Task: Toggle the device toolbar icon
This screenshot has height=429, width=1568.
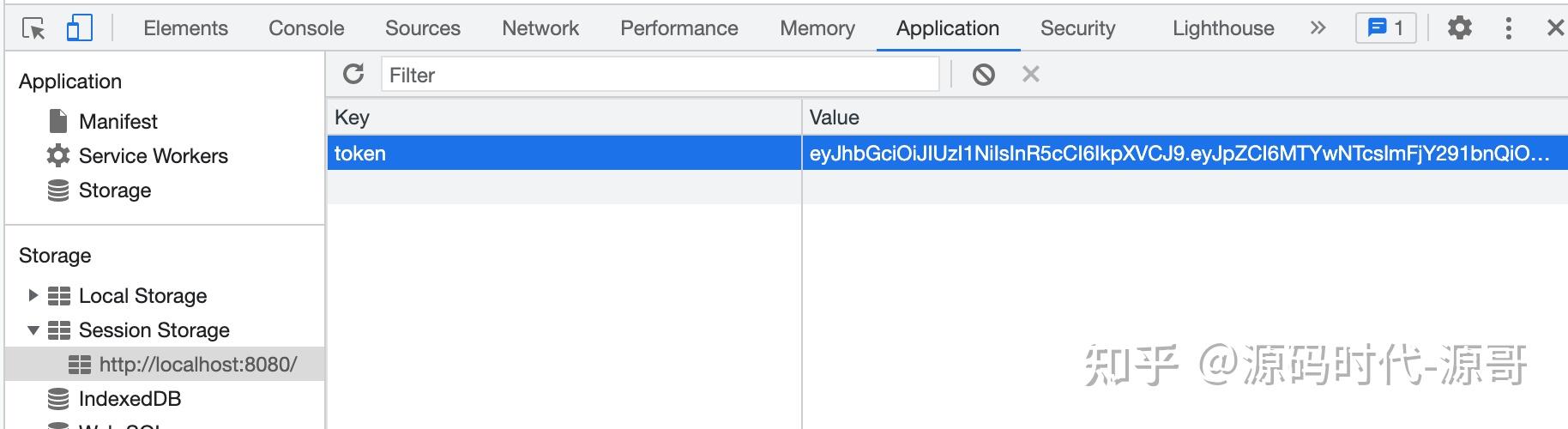Action: 79,28
